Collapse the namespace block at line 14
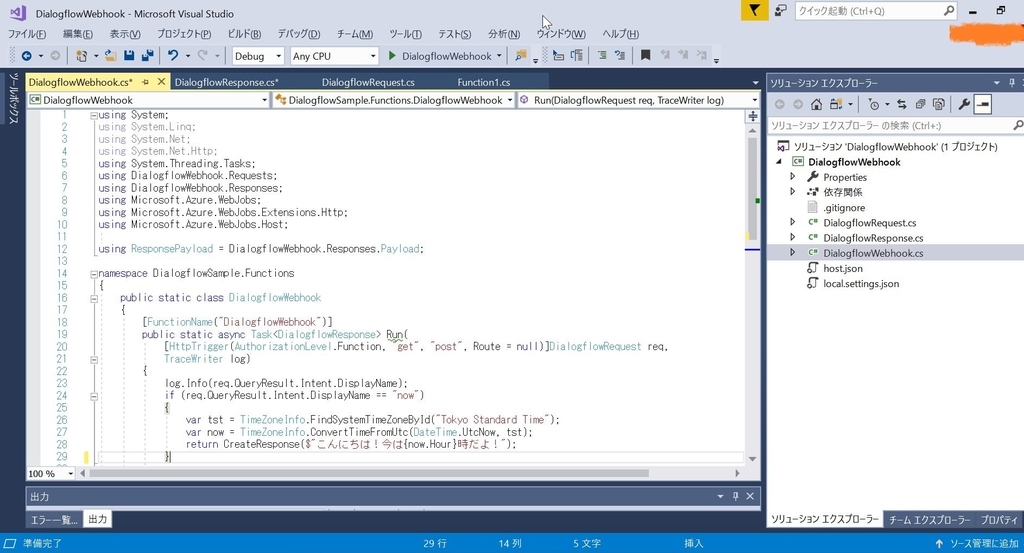 click(x=94, y=274)
